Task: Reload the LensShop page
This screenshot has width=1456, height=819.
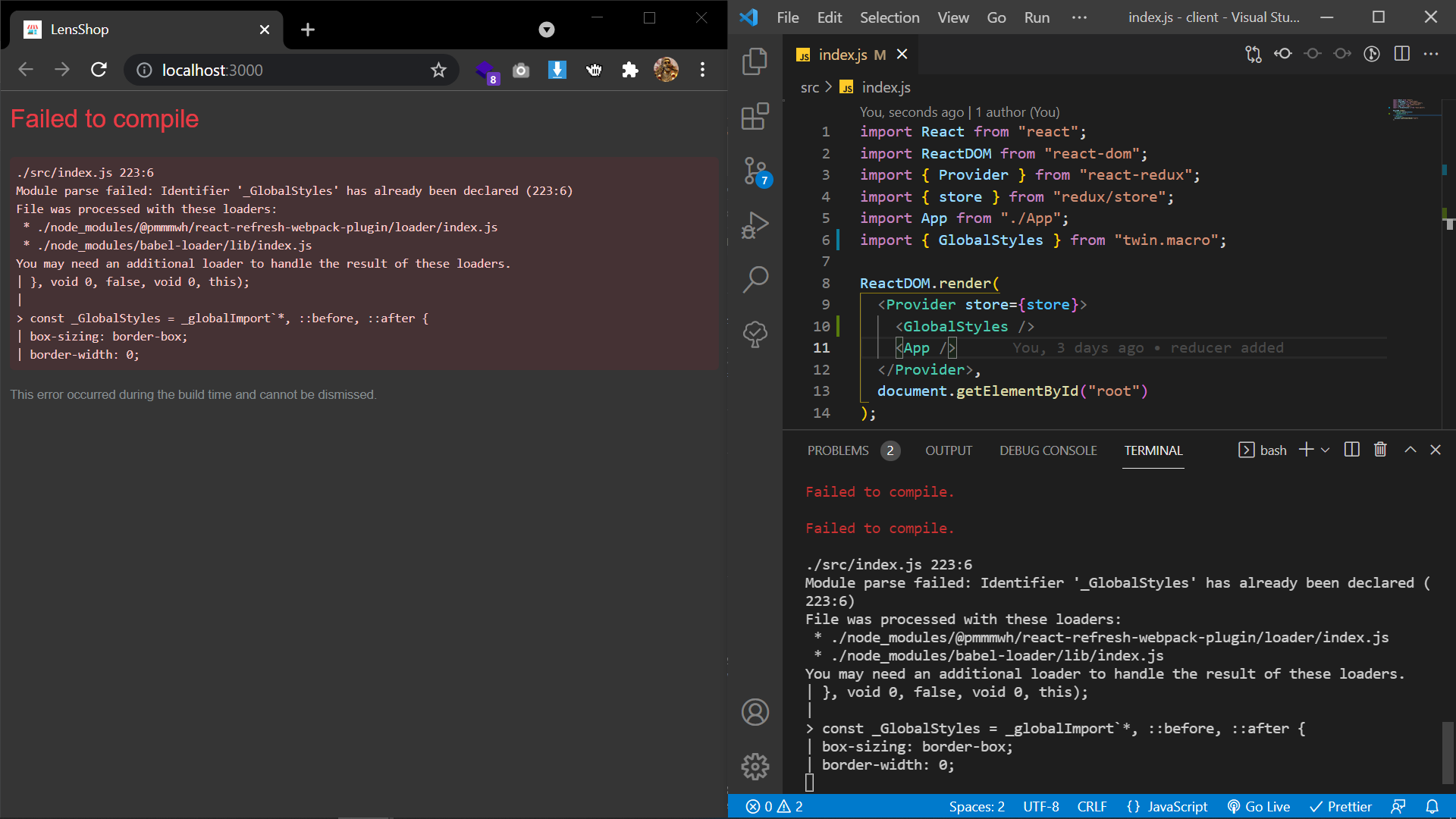Action: tap(99, 69)
